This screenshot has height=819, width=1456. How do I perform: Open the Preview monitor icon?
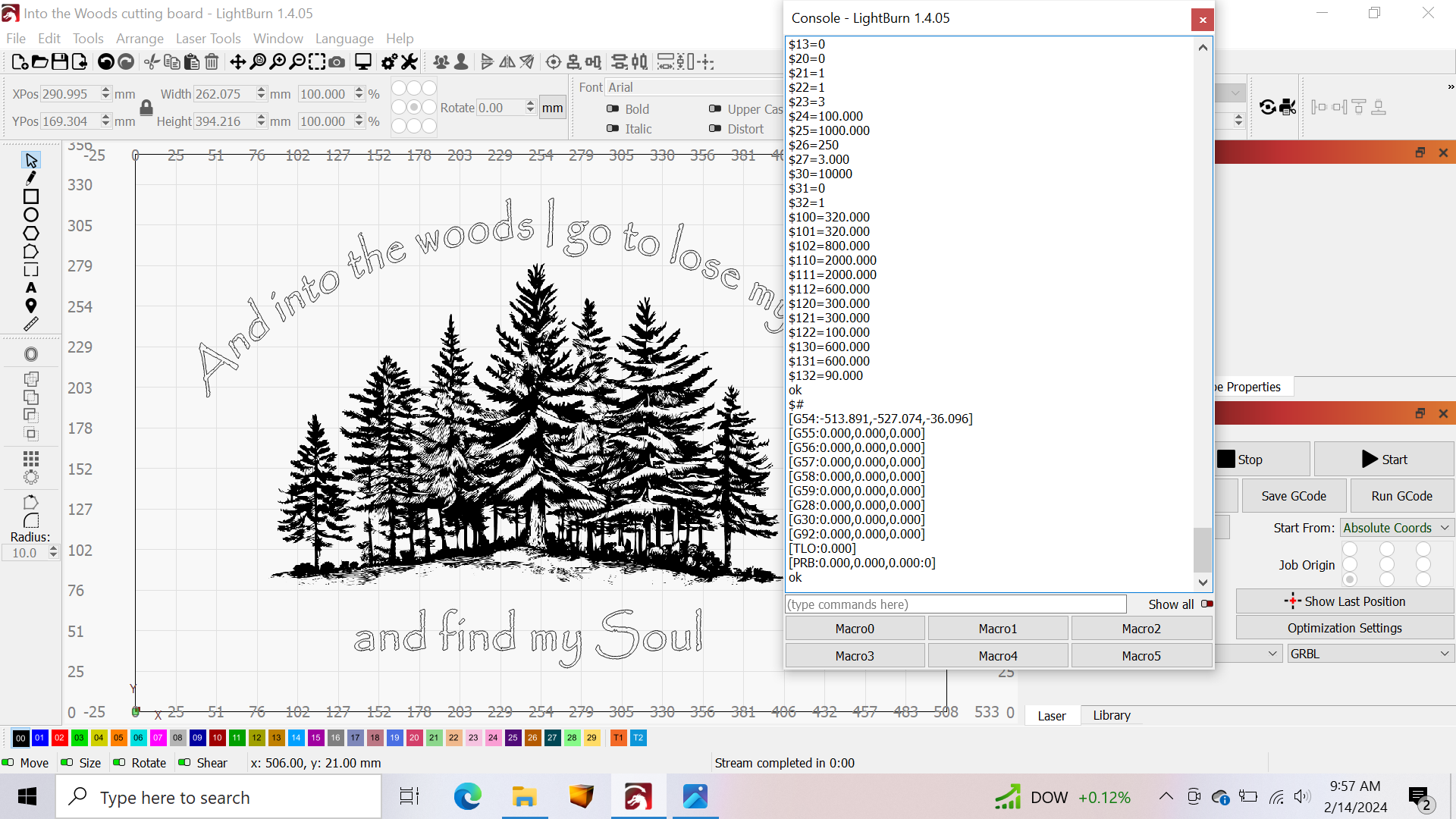(363, 62)
